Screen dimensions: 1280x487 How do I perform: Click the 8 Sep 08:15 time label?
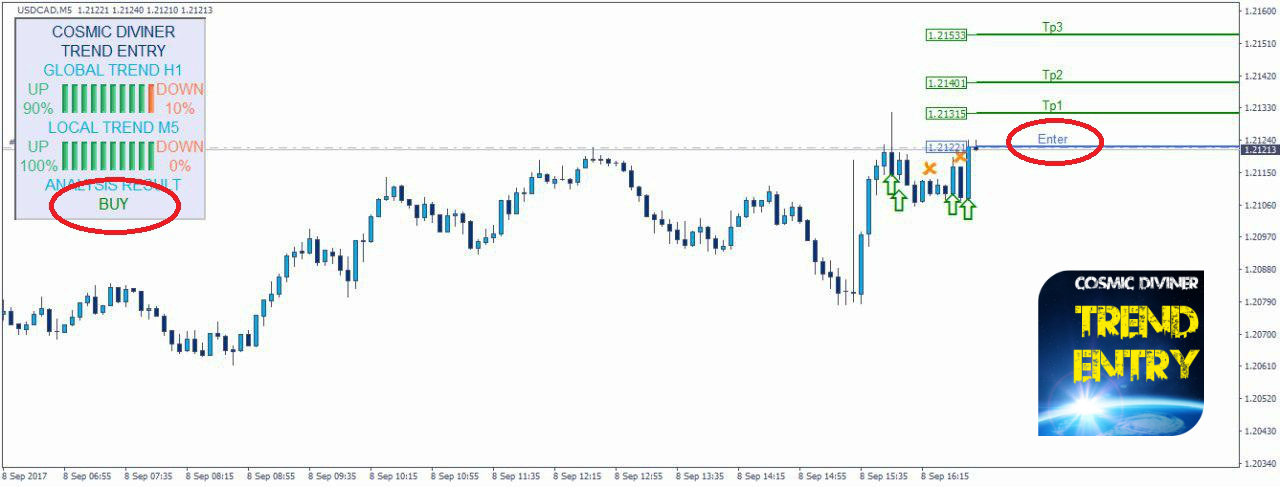[x=211, y=477]
